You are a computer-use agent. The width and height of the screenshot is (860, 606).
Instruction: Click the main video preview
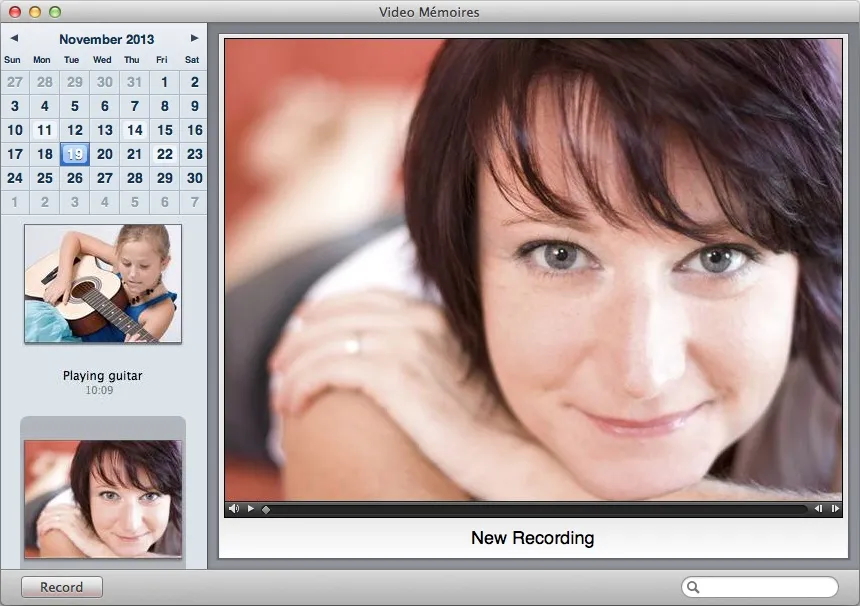[x=533, y=269]
